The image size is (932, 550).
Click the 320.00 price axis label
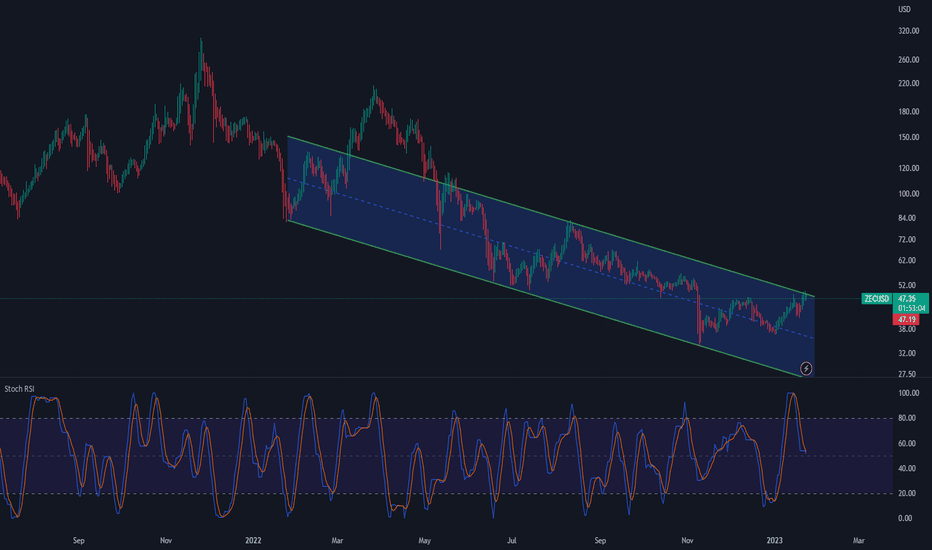pos(908,31)
